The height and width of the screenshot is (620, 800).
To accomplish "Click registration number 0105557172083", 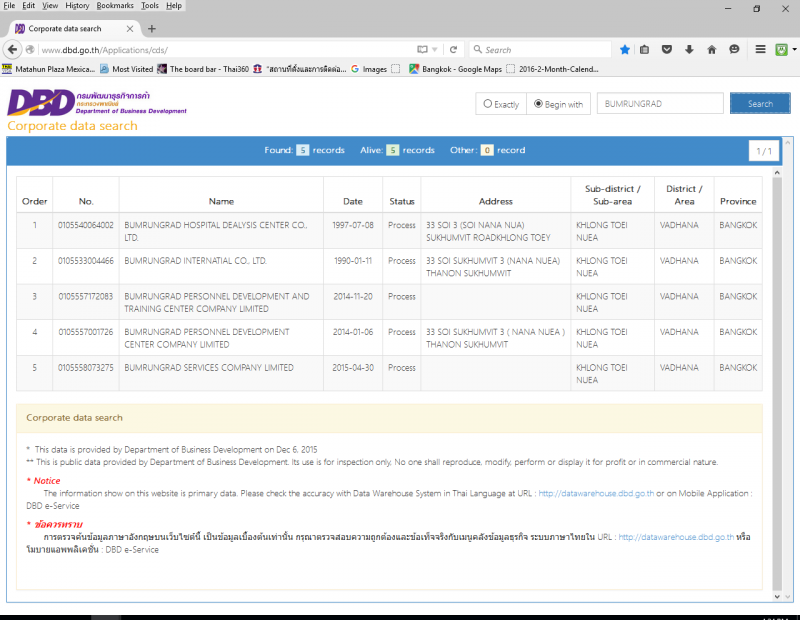I will [86, 296].
